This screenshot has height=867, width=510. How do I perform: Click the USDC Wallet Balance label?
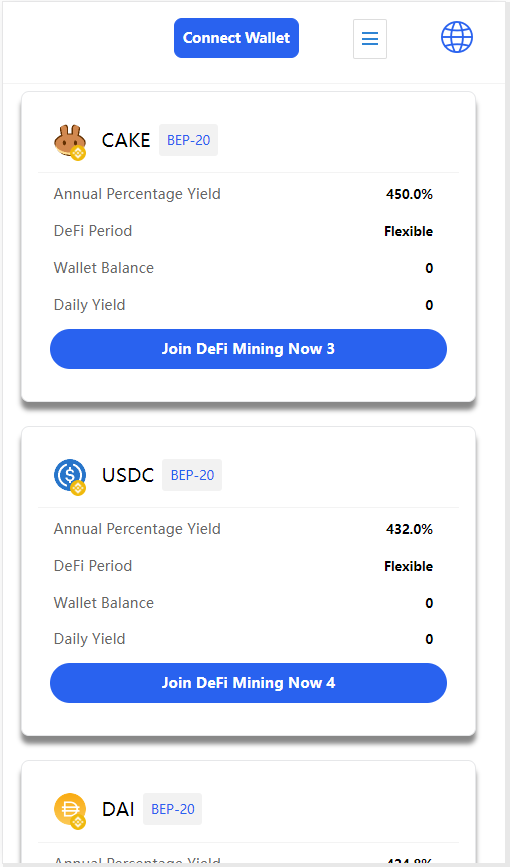[x=104, y=603]
